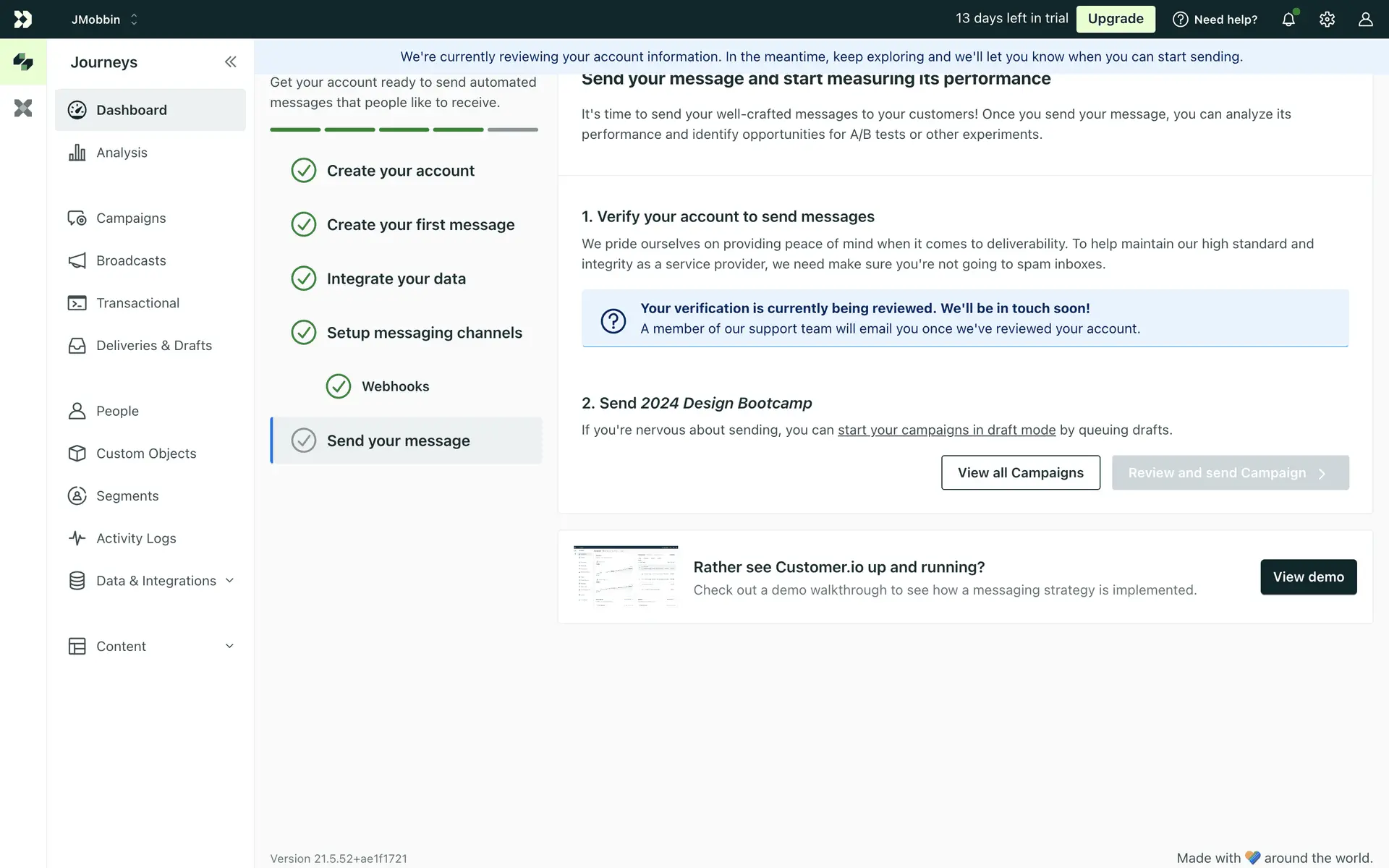Collapse the Journeys sidebar with the double chevron
1389x868 pixels.
230,62
